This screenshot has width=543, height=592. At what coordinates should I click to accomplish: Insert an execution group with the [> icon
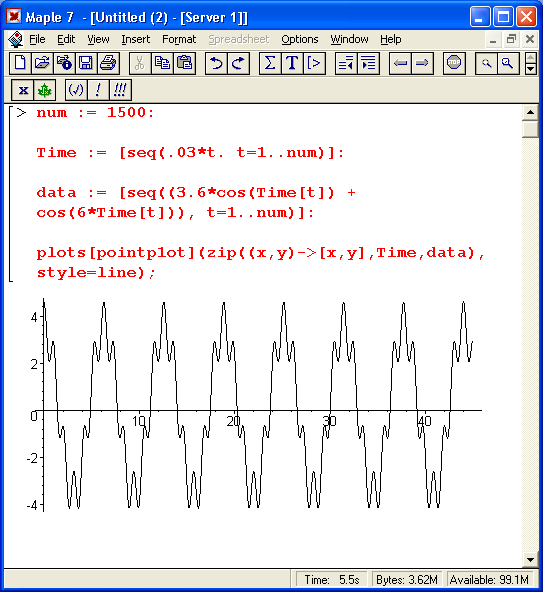click(x=314, y=63)
